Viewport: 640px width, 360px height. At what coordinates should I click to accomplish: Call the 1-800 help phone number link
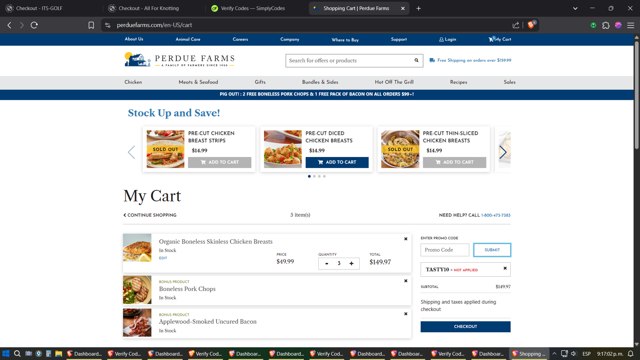click(x=496, y=215)
